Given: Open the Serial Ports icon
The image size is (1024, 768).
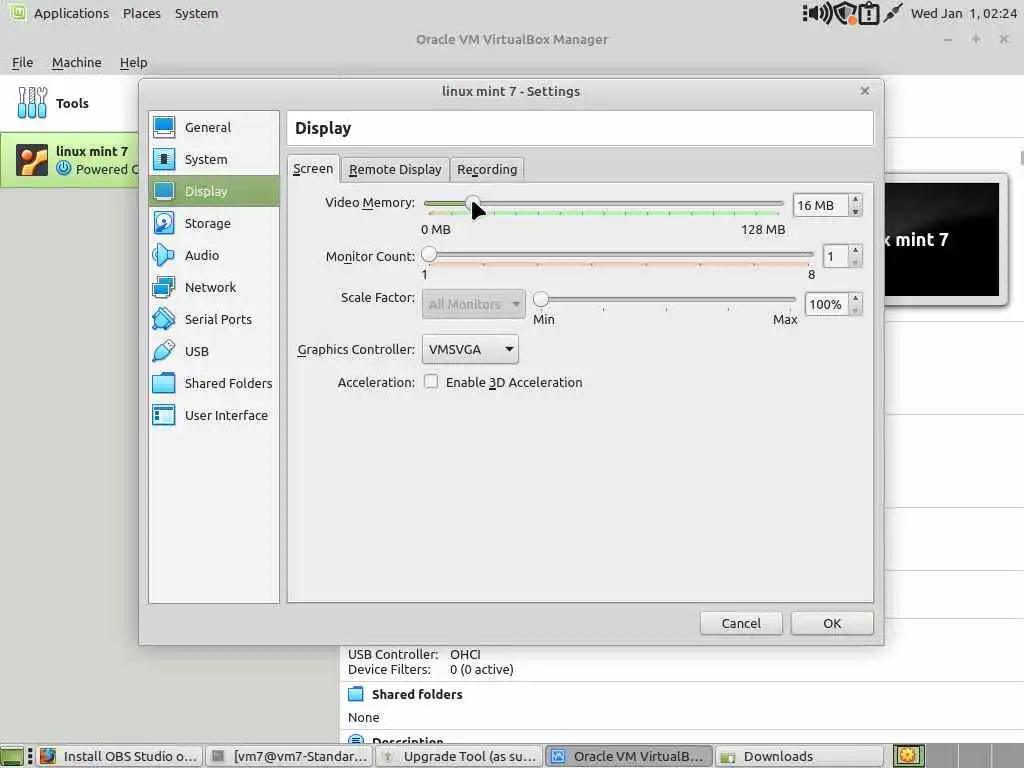Looking at the screenshot, I should click(164, 319).
